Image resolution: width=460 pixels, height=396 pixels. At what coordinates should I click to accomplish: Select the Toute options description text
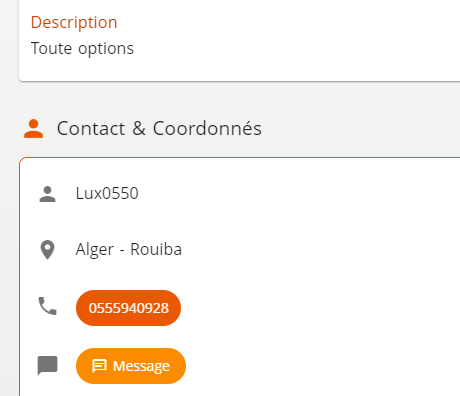pos(82,49)
